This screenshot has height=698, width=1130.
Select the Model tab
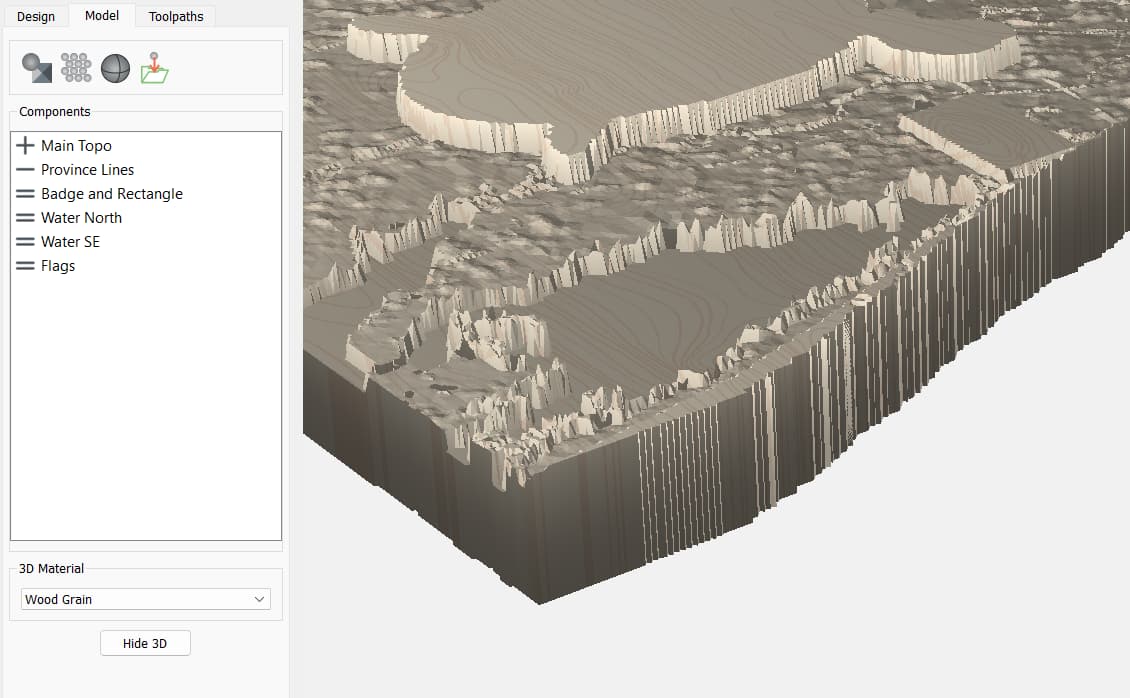click(102, 16)
